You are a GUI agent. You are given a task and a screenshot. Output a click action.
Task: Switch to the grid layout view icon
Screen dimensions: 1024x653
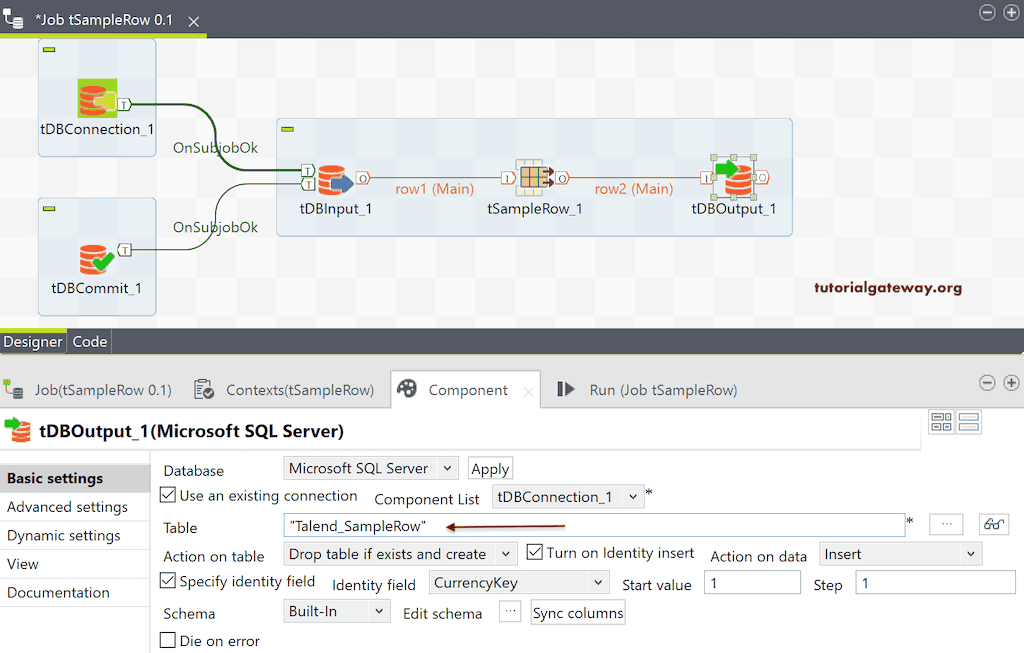pos(941,422)
